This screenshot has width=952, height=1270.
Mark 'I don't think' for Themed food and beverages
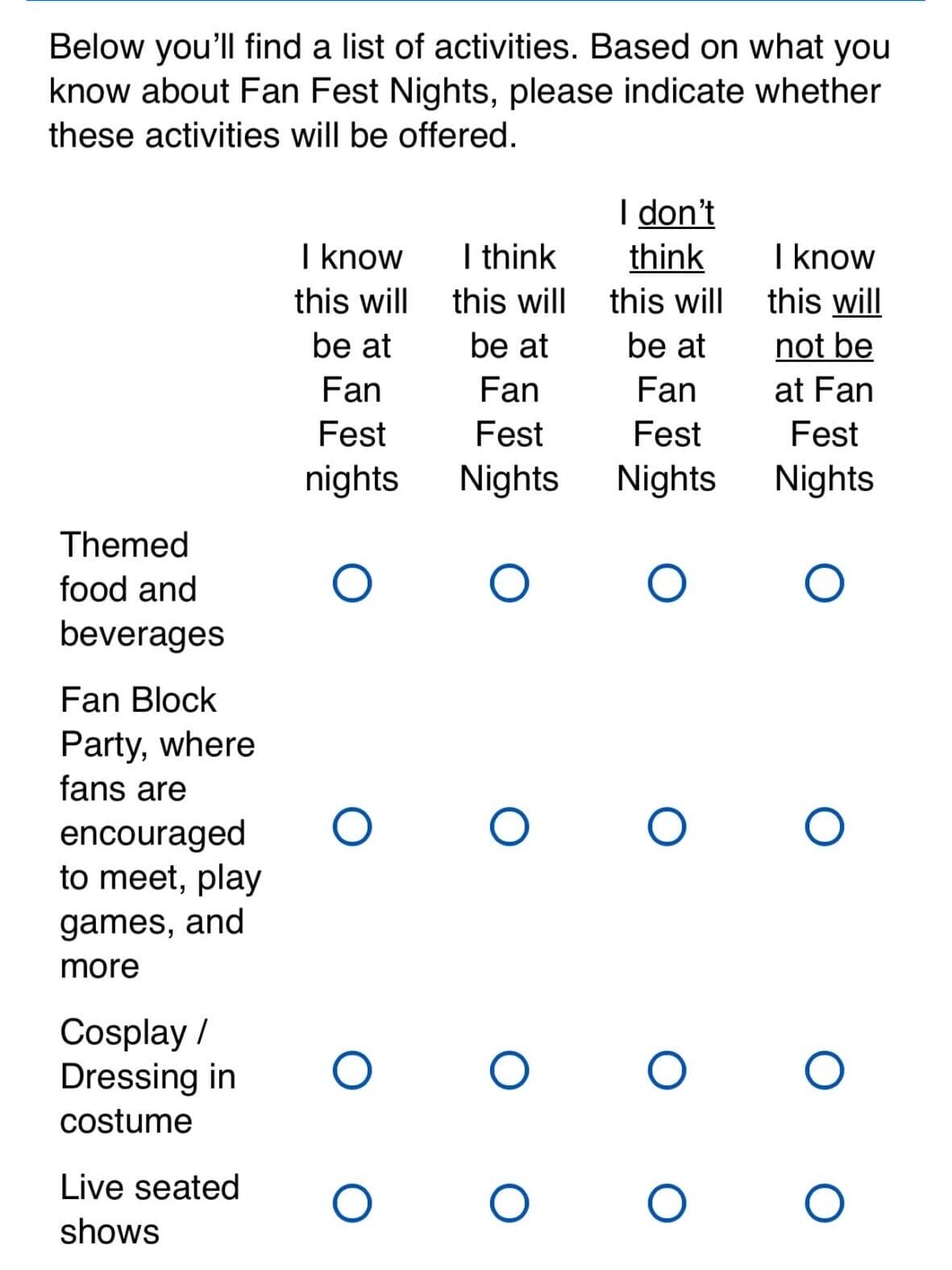click(667, 583)
